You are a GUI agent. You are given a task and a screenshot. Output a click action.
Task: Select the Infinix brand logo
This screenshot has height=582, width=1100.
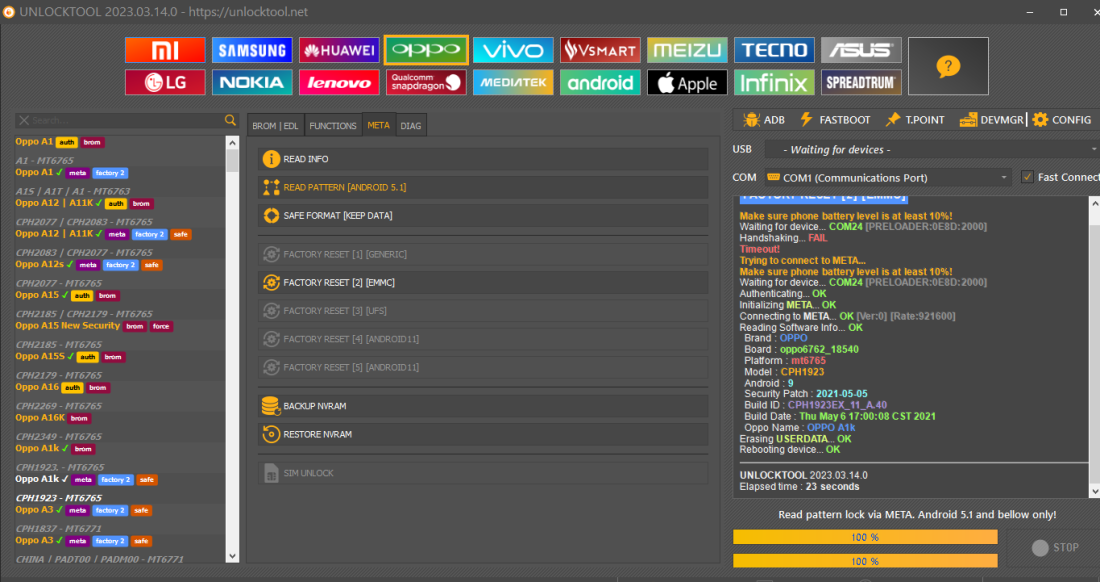774,83
